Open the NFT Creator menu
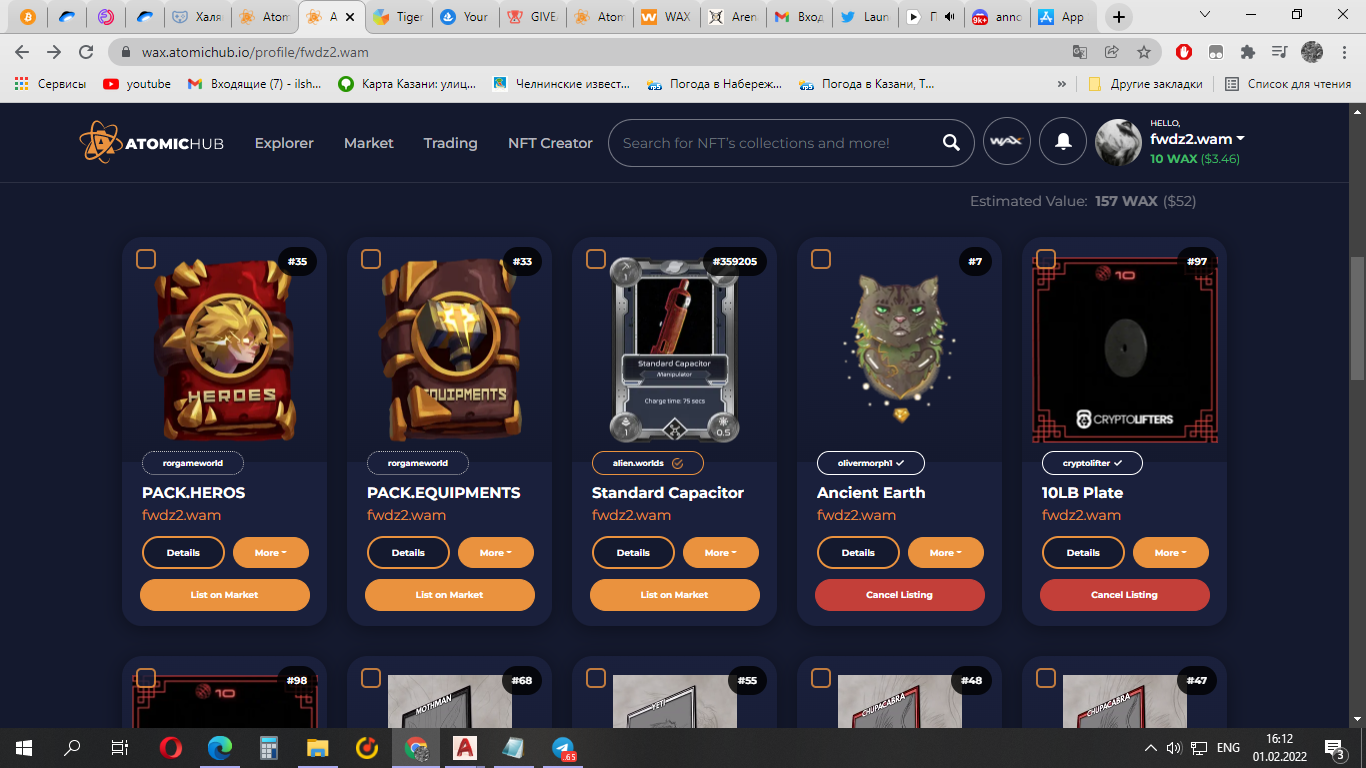 pos(550,143)
